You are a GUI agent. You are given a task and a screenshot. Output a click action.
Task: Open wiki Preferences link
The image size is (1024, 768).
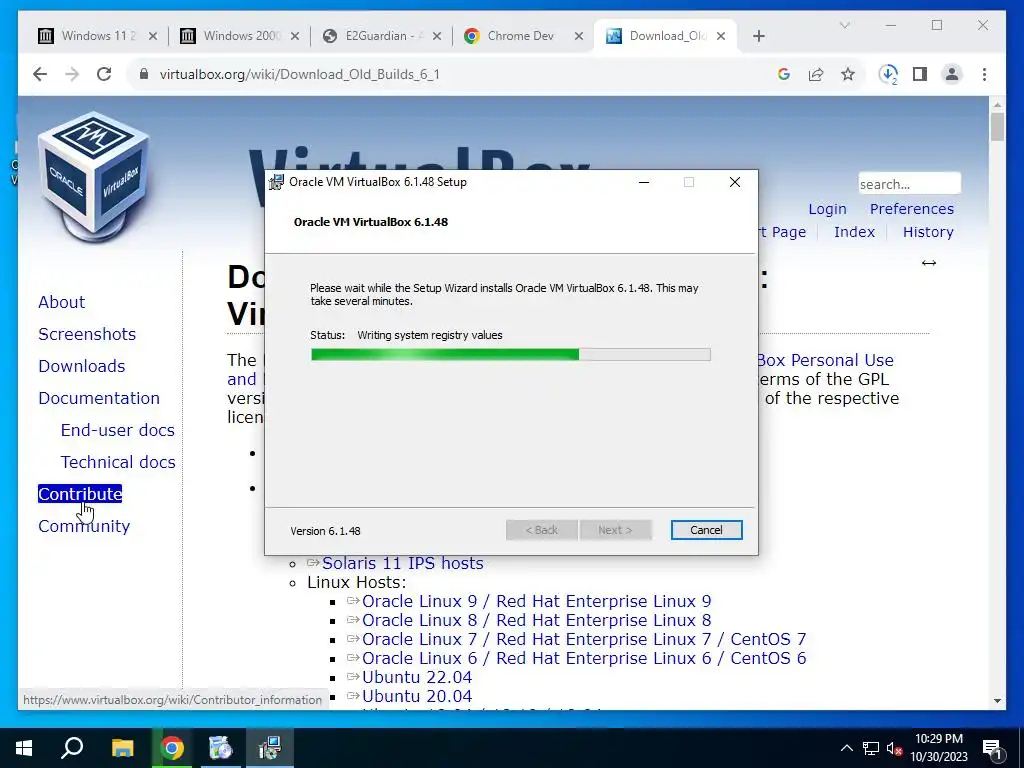click(x=912, y=209)
